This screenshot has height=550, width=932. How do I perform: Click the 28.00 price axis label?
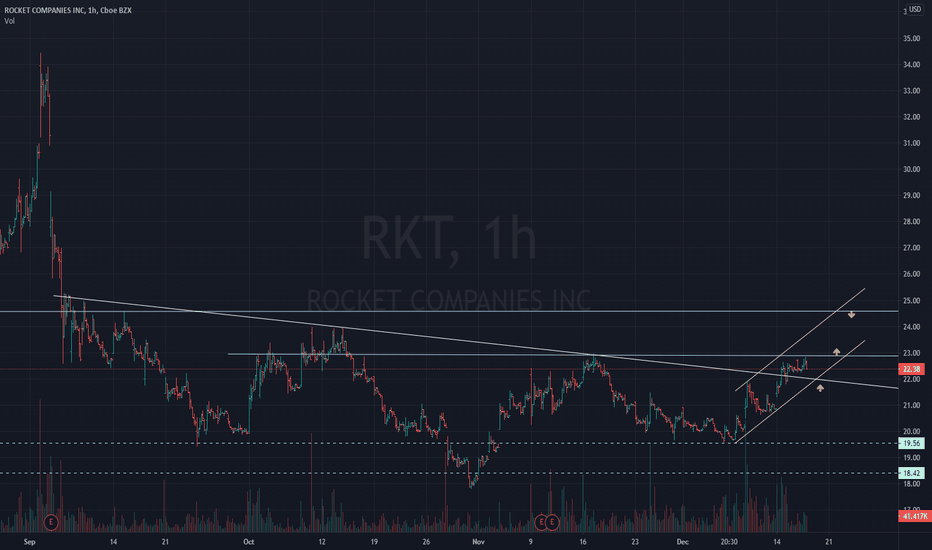coord(911,222)
